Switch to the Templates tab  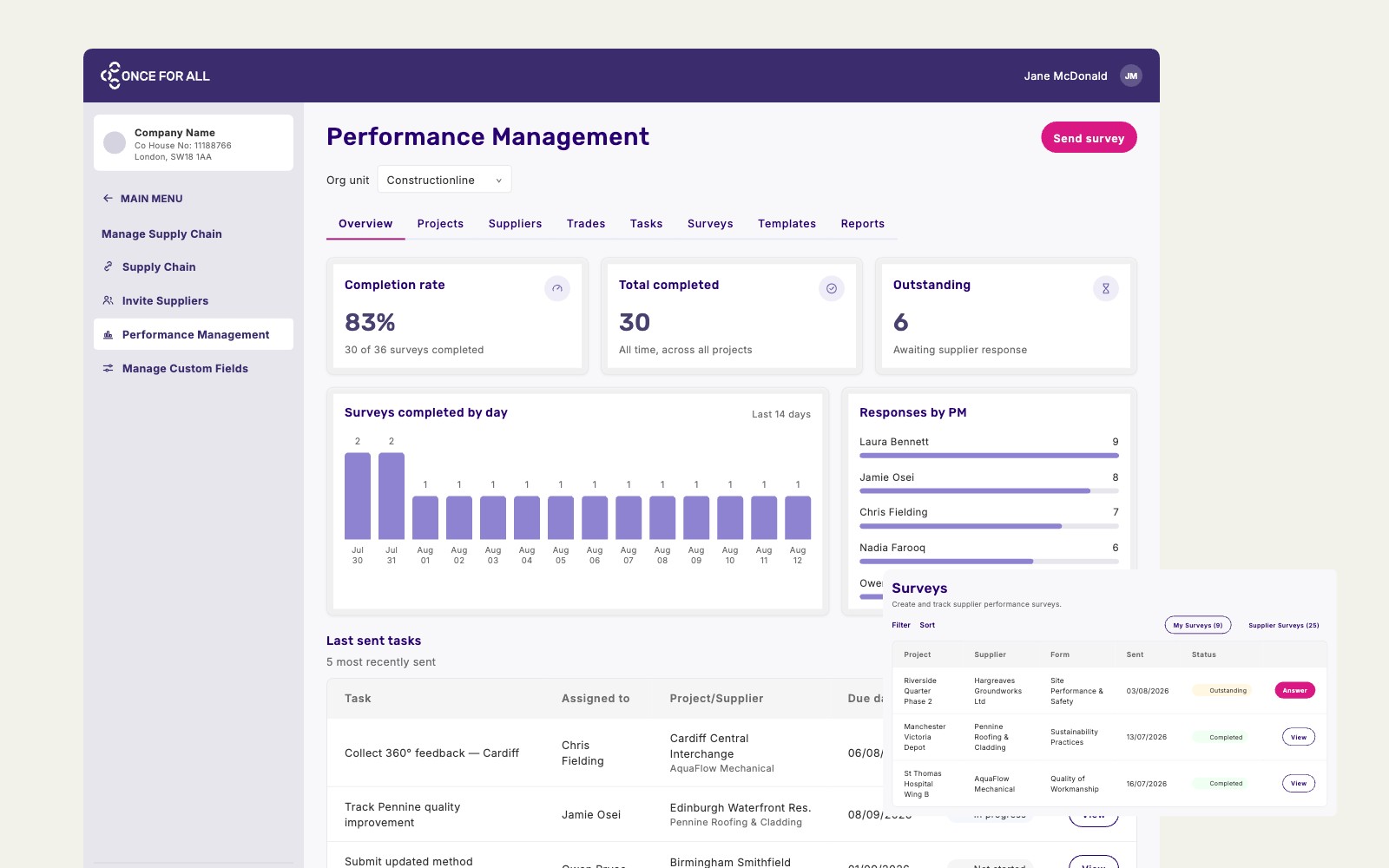pos(787,223)
